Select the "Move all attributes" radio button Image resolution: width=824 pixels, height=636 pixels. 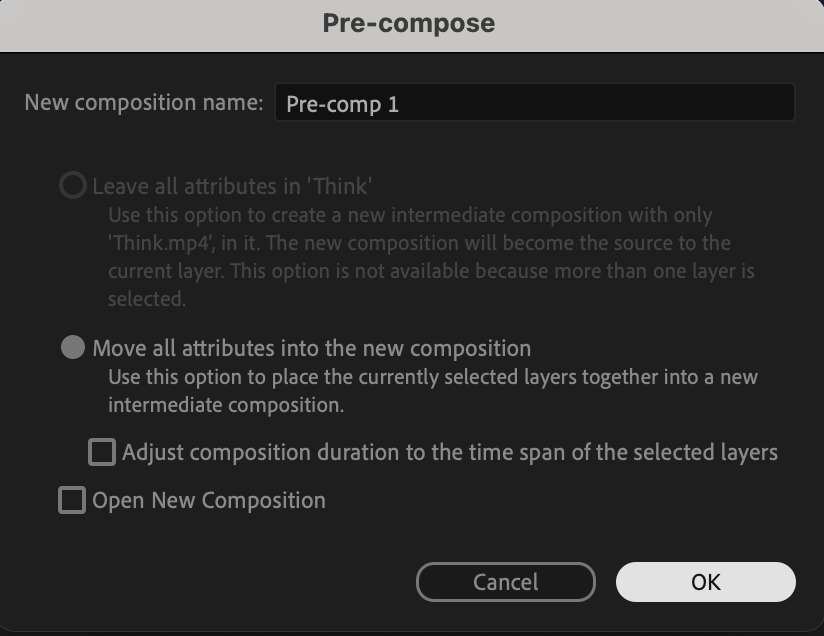coord(73,348)
